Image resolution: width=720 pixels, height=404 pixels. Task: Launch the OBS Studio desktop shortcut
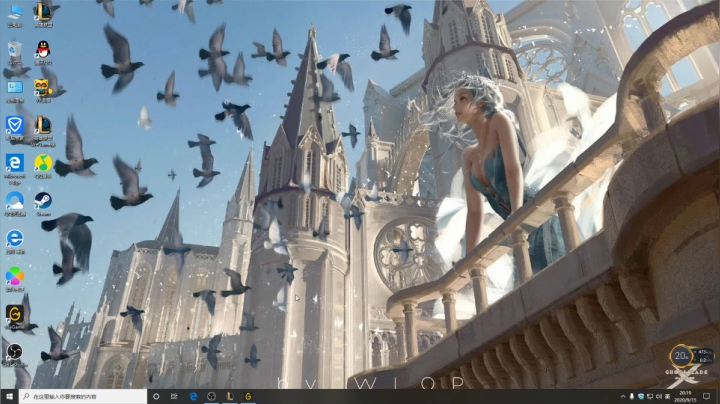point(15,355)
